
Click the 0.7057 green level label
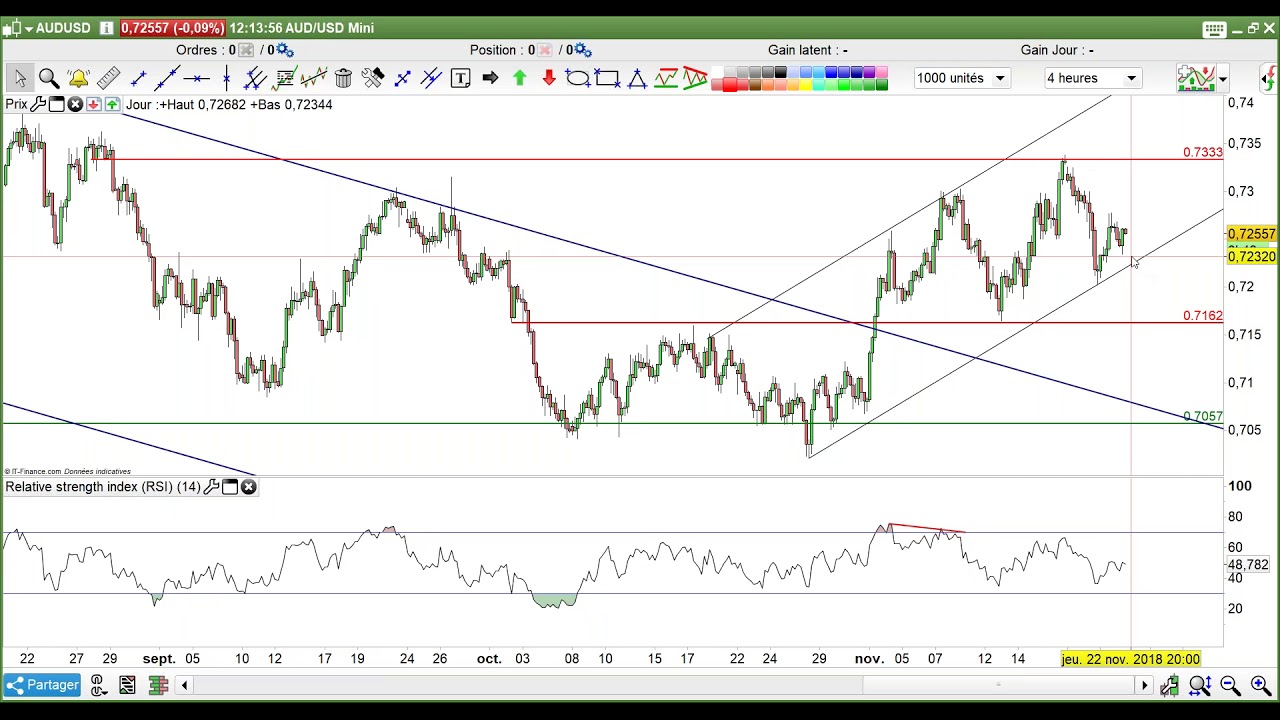1202,416
